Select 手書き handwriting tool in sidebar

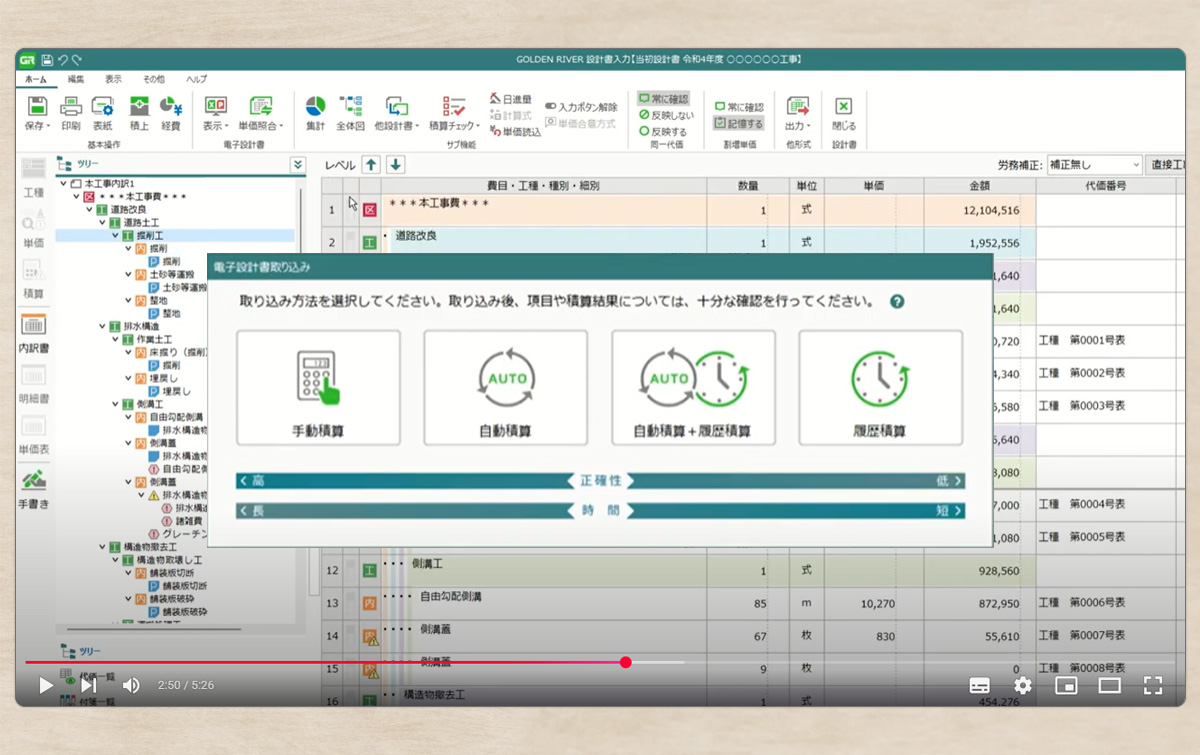pyautogui.click(x=34, y=489)
